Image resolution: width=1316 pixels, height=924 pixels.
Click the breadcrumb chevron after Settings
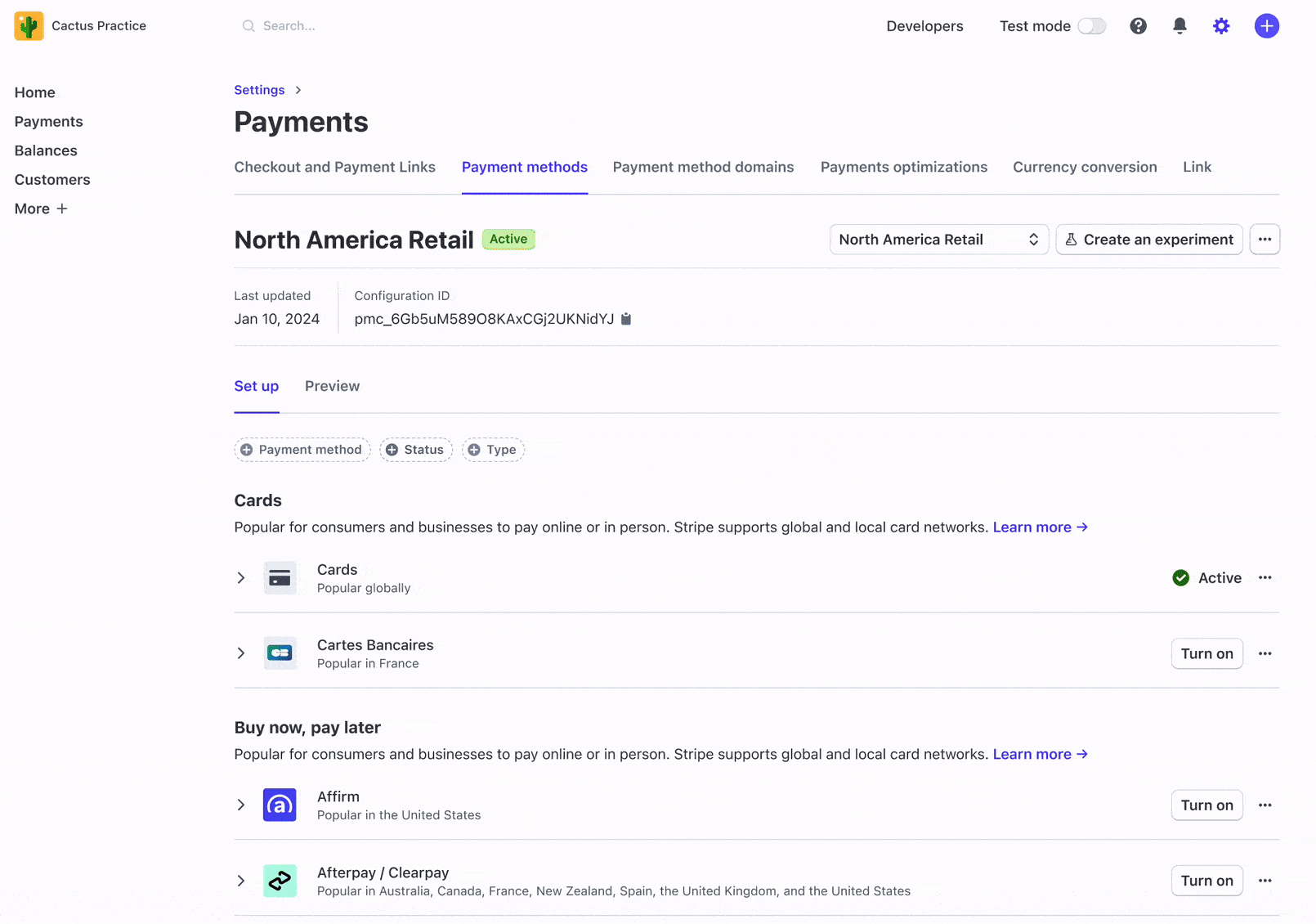point(298,90)
